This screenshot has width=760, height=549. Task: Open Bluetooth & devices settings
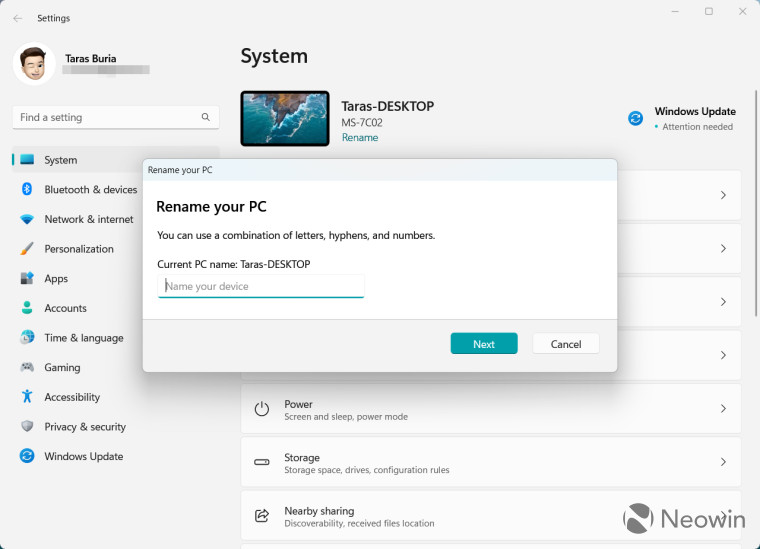[x=91, y=189]
